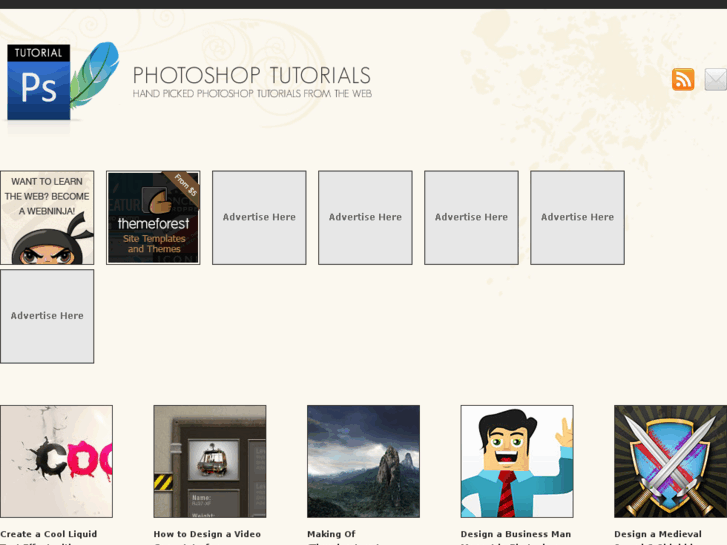The height and width of the screenshot is (545, 727).
Task: Click the Making Of title link
Action: 331,534
